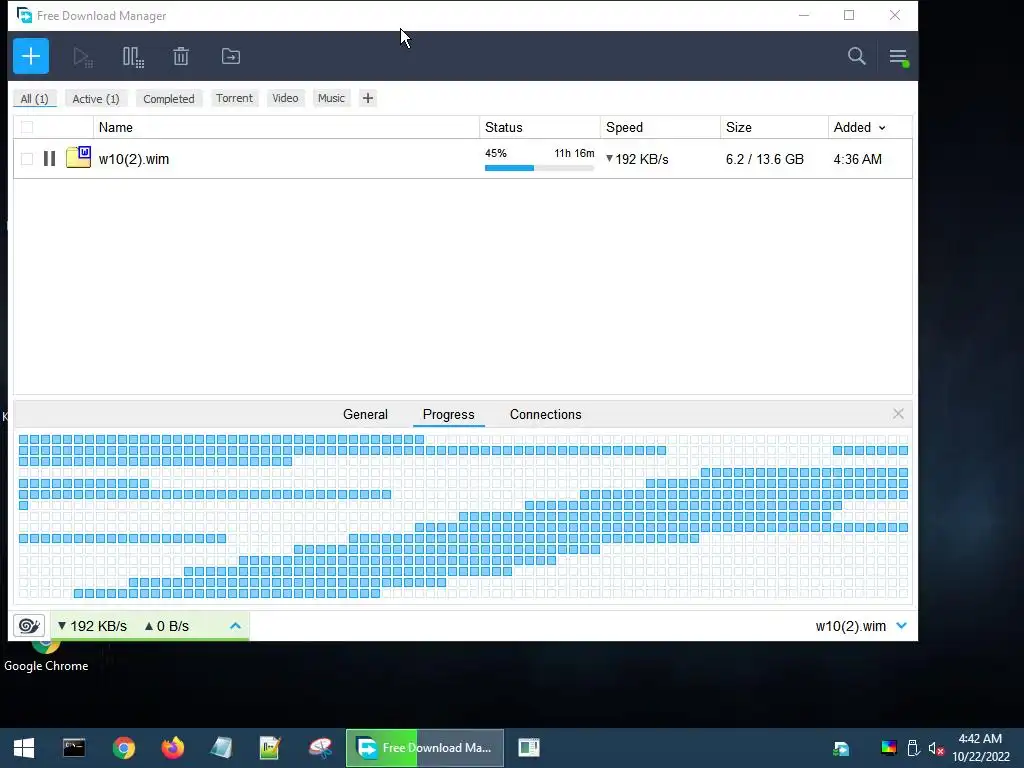
Task: Click the Free Download Manager taskbar button
Action: click(x=424, y=748)
